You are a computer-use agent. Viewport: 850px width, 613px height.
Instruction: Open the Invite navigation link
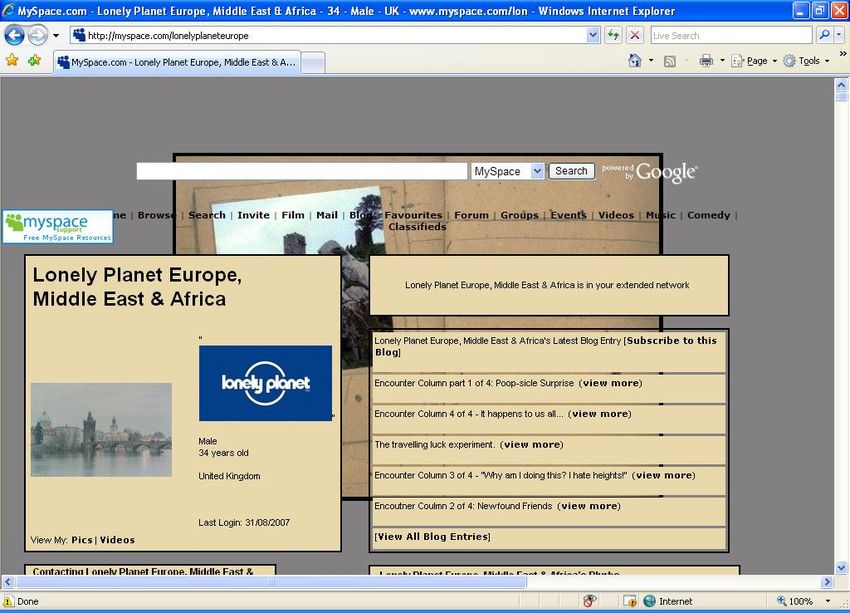point(253,215)
